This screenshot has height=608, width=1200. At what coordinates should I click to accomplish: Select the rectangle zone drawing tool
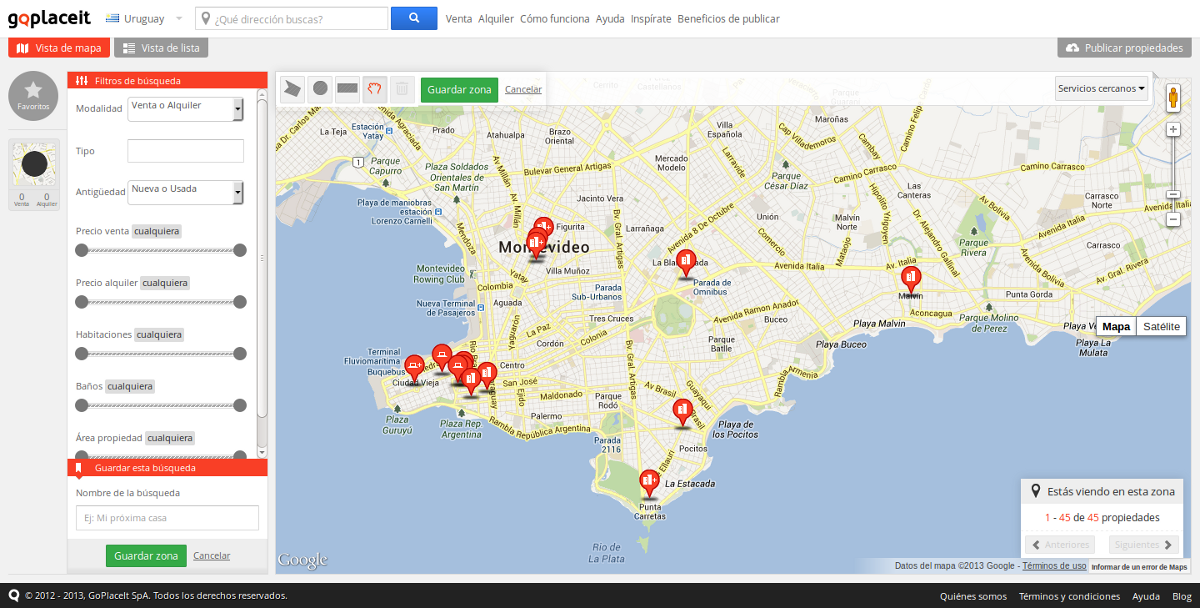pos(347,89)
